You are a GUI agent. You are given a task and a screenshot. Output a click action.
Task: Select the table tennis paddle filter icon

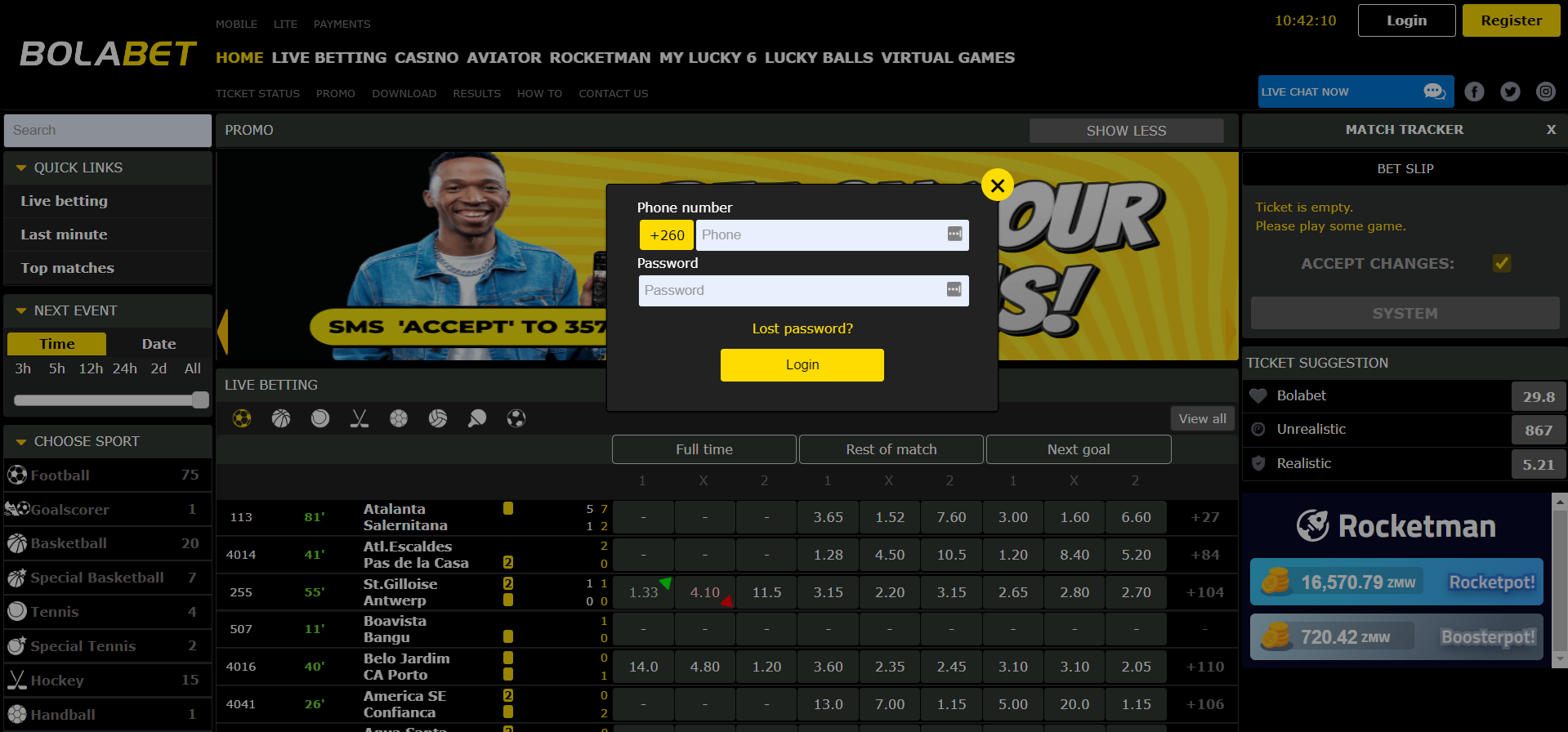(477, 418)
